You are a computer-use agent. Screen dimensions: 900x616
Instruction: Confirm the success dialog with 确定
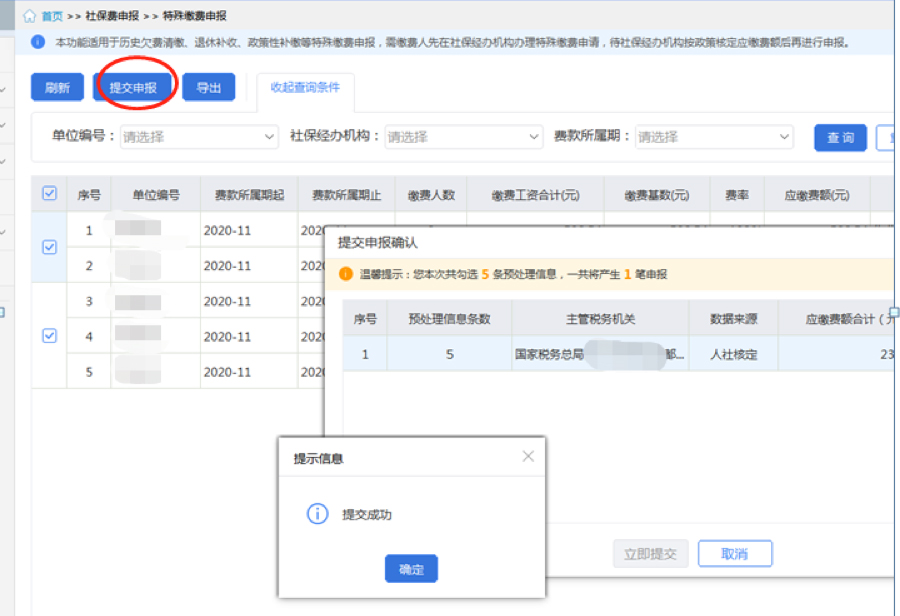(411, 569)
